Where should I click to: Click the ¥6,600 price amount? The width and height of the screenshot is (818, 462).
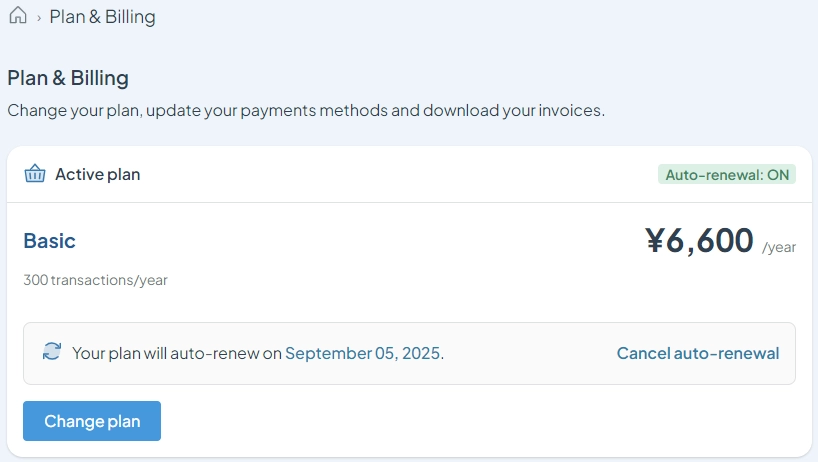click(x=699, y=241)
